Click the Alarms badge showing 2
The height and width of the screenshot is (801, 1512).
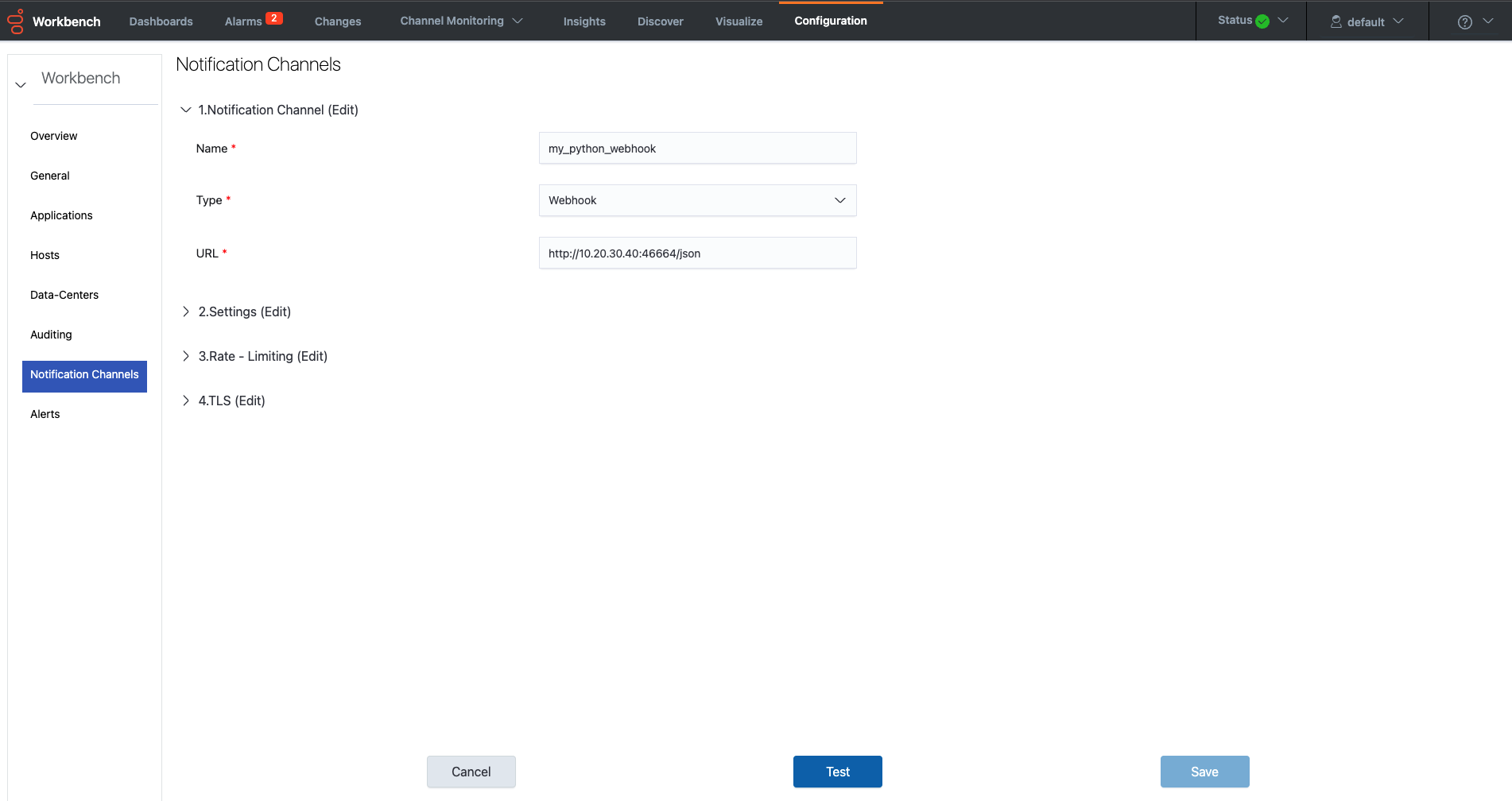(x=273, y=18)
